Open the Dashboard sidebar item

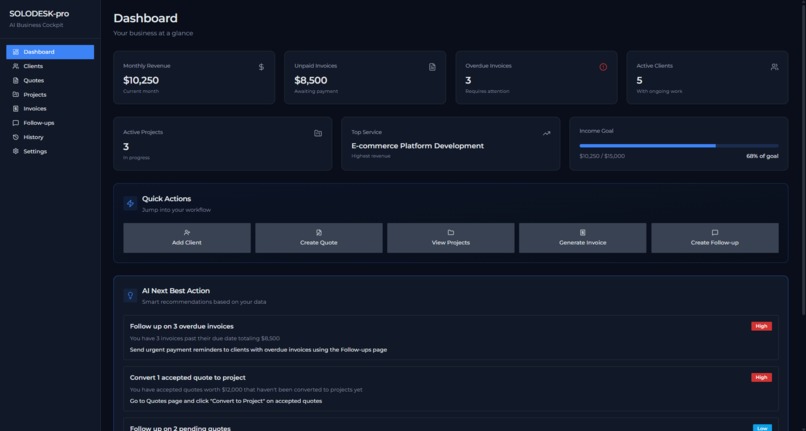(50, 52)
